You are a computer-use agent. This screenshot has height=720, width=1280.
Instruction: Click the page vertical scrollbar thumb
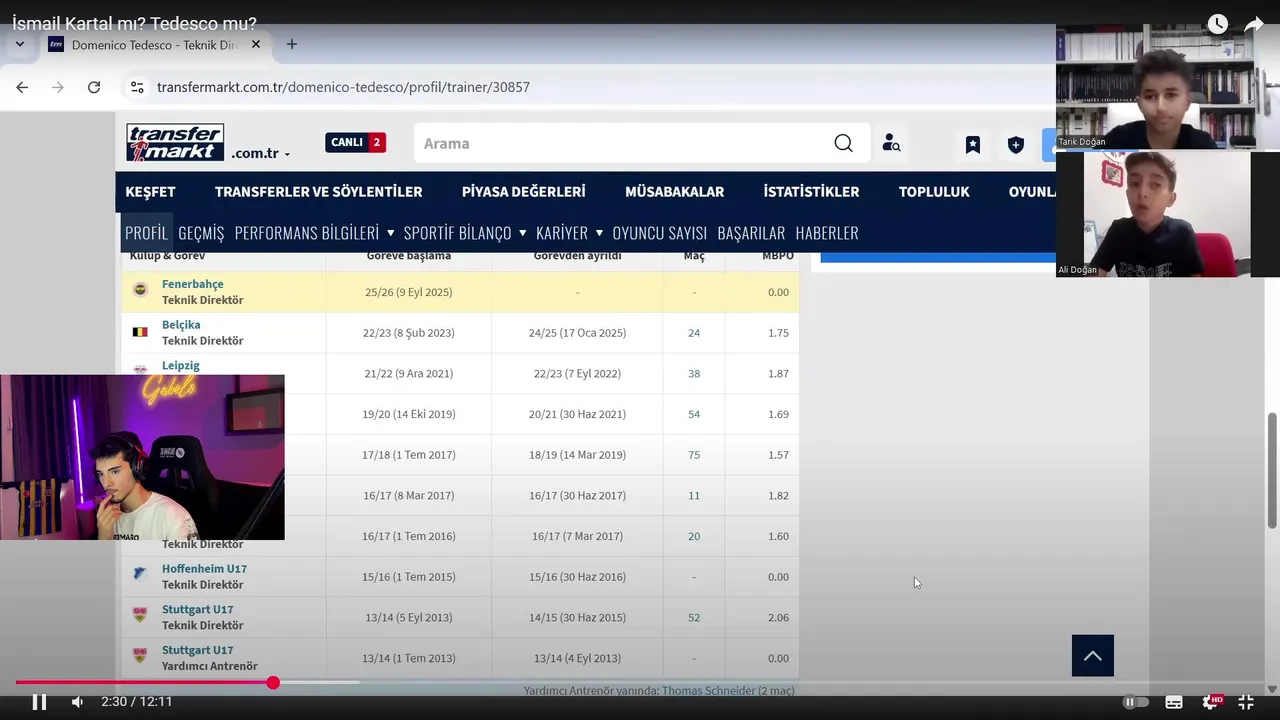pos(1272,471)
